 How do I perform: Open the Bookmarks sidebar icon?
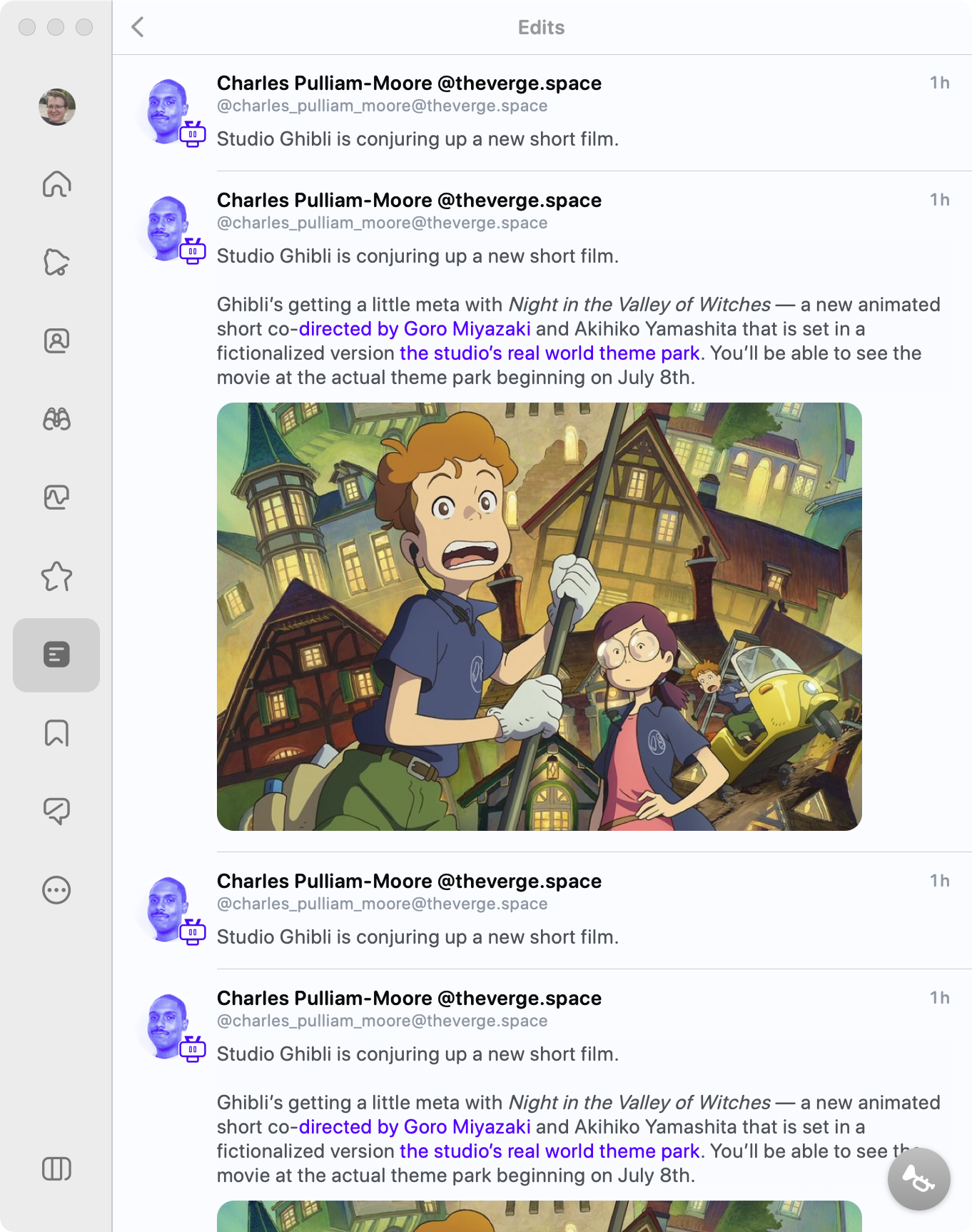(x=56, y=733)
